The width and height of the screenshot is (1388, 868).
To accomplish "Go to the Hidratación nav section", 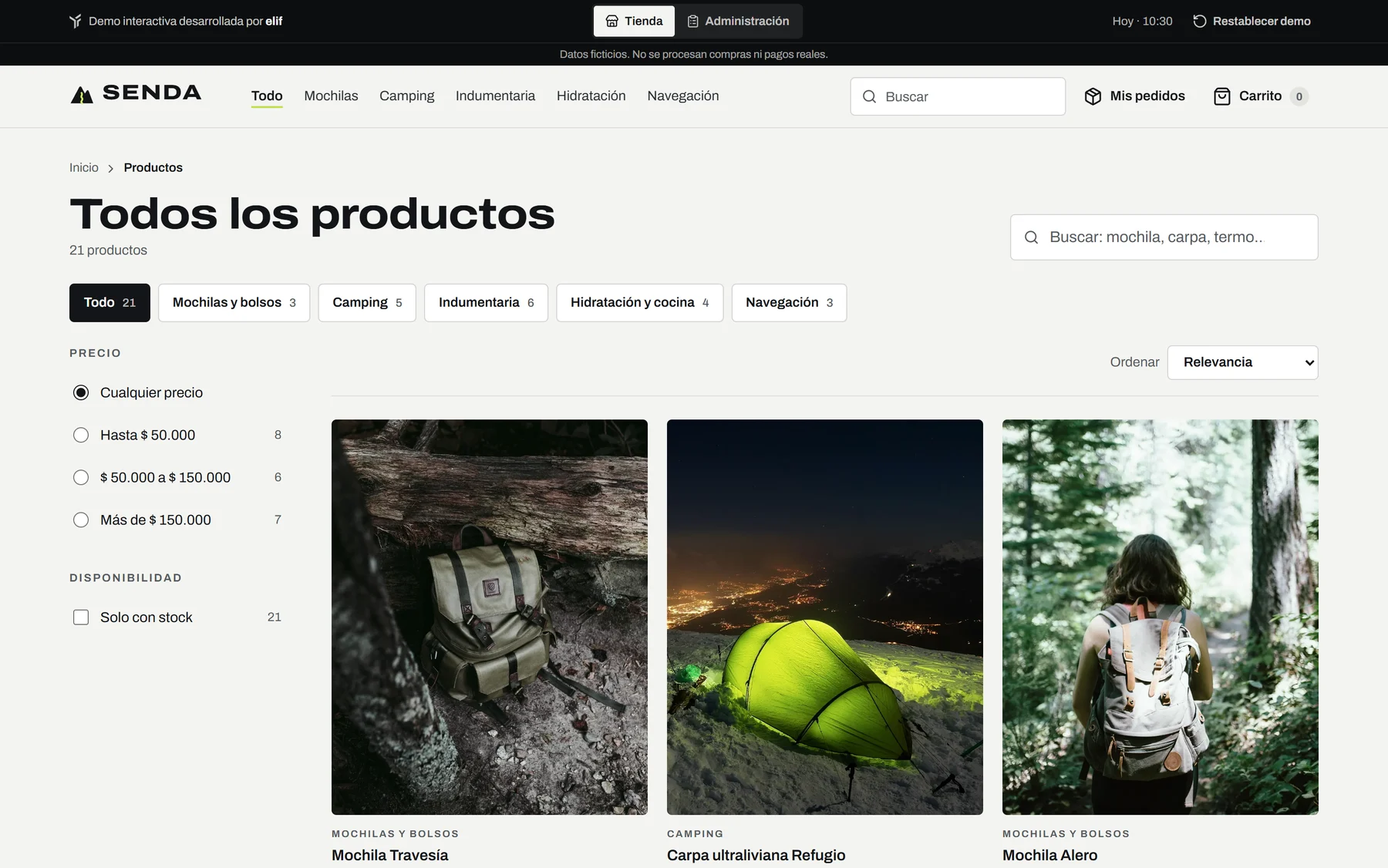I will (591, 96).
